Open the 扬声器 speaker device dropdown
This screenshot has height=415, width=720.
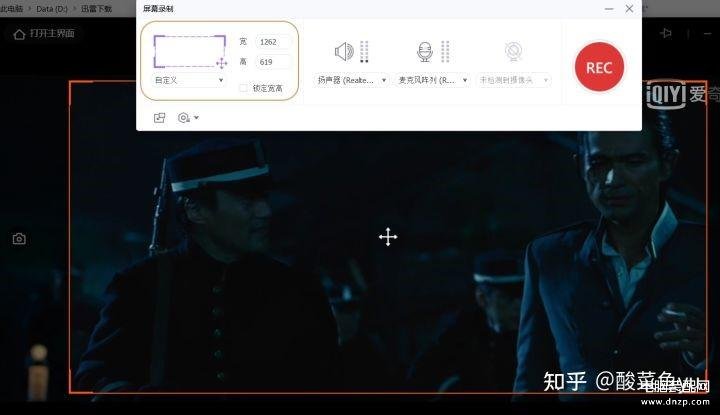pyautogui.click(x=351, y=80)
